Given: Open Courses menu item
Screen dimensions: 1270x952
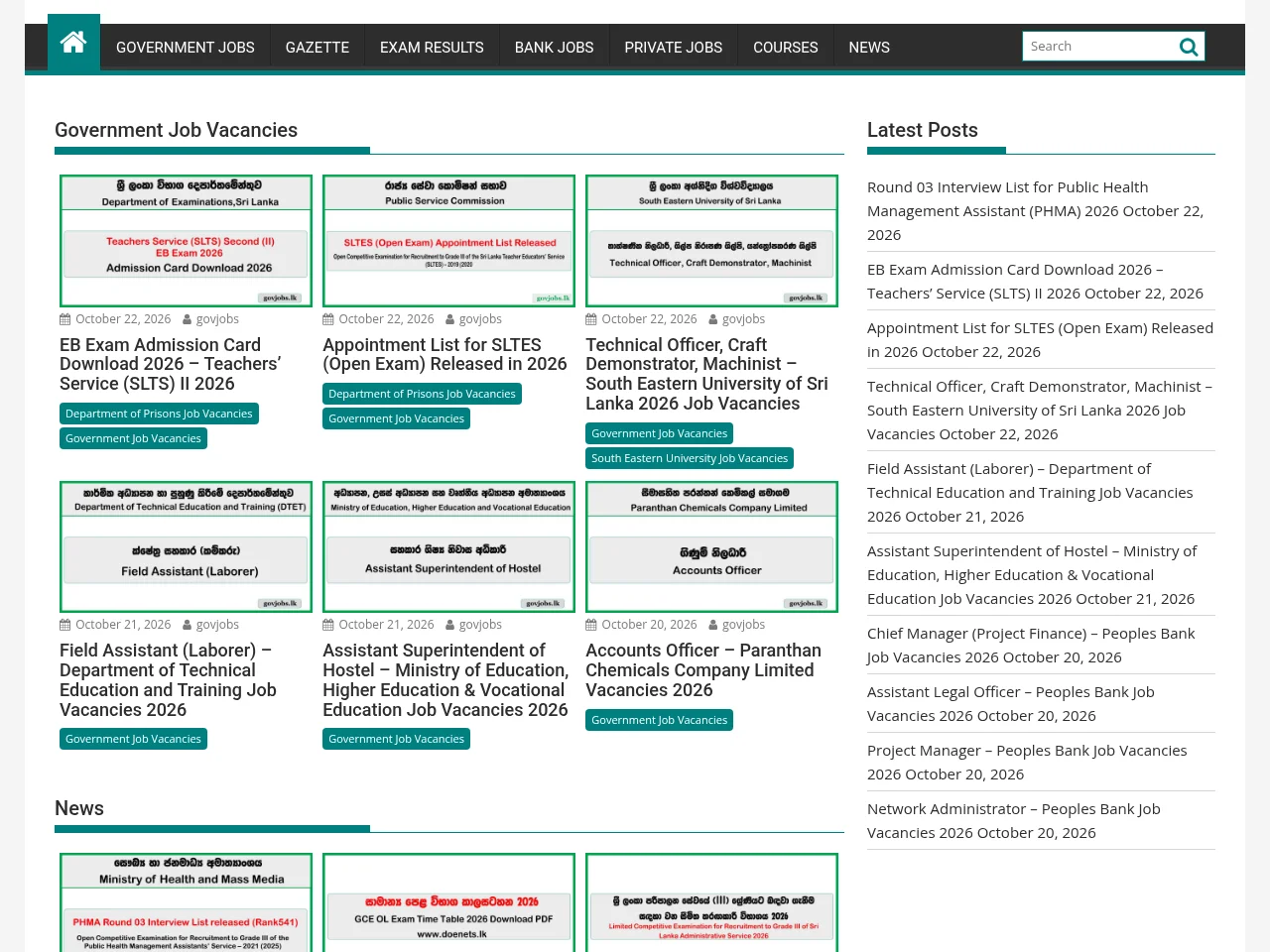Looking at the screenshot, I should pos(786,48).
